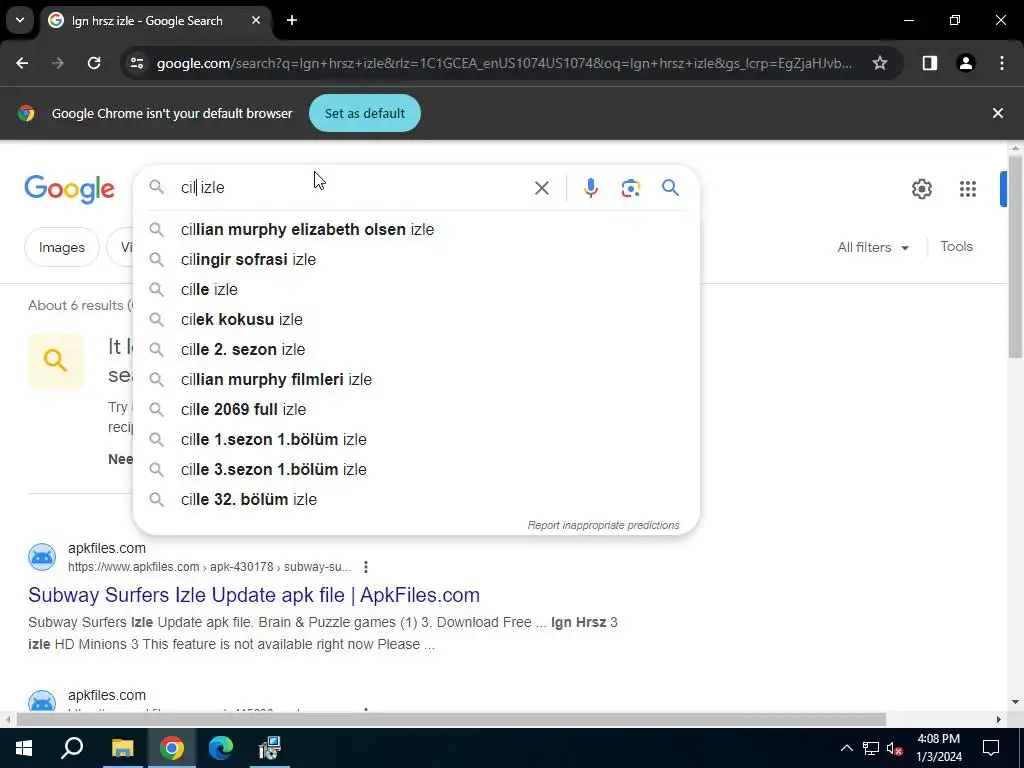Click inside the 'cil izle' search field
This screenshot has width=1024, height=768.
click(353, 187)
